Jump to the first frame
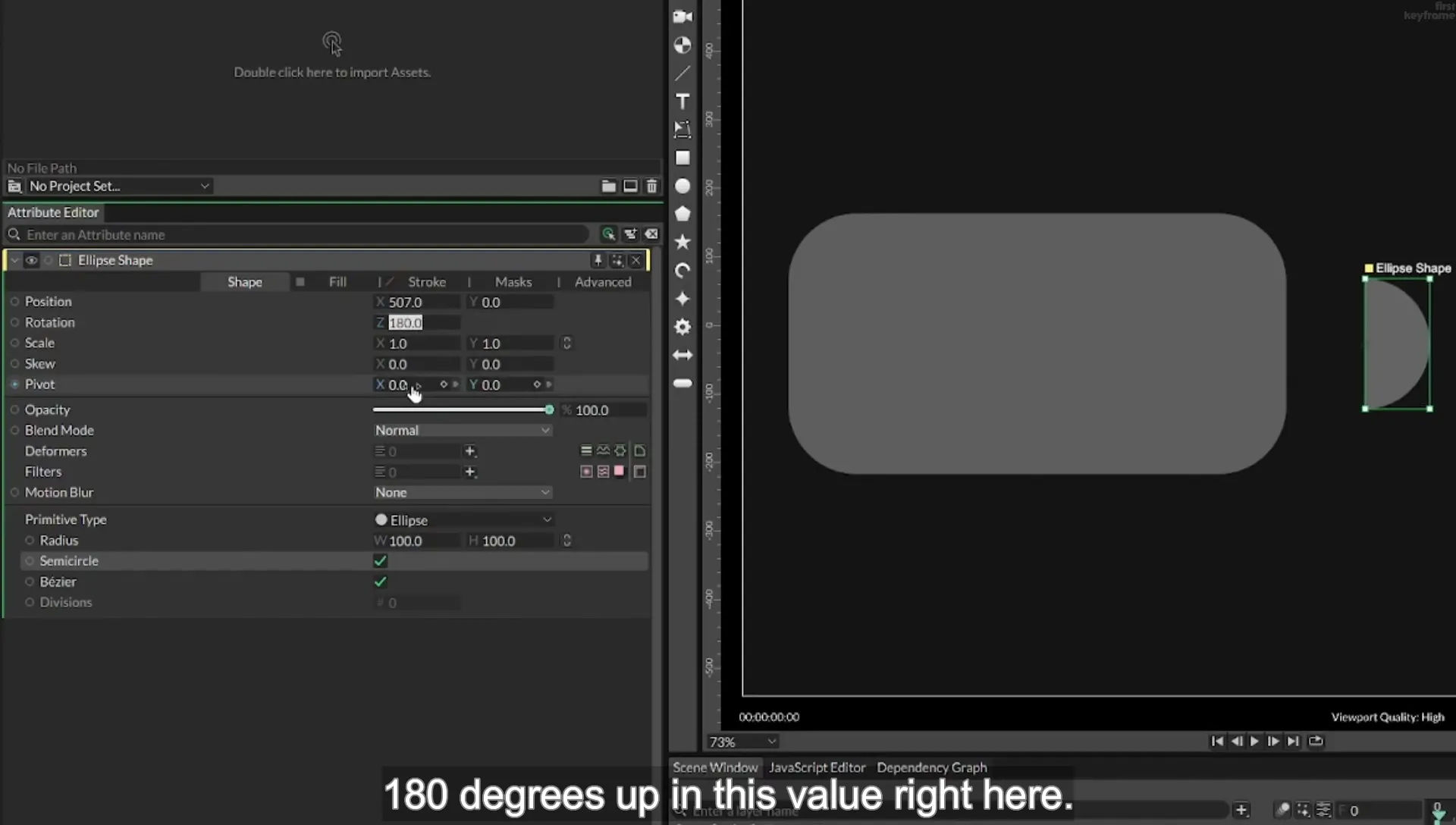 1217,741
